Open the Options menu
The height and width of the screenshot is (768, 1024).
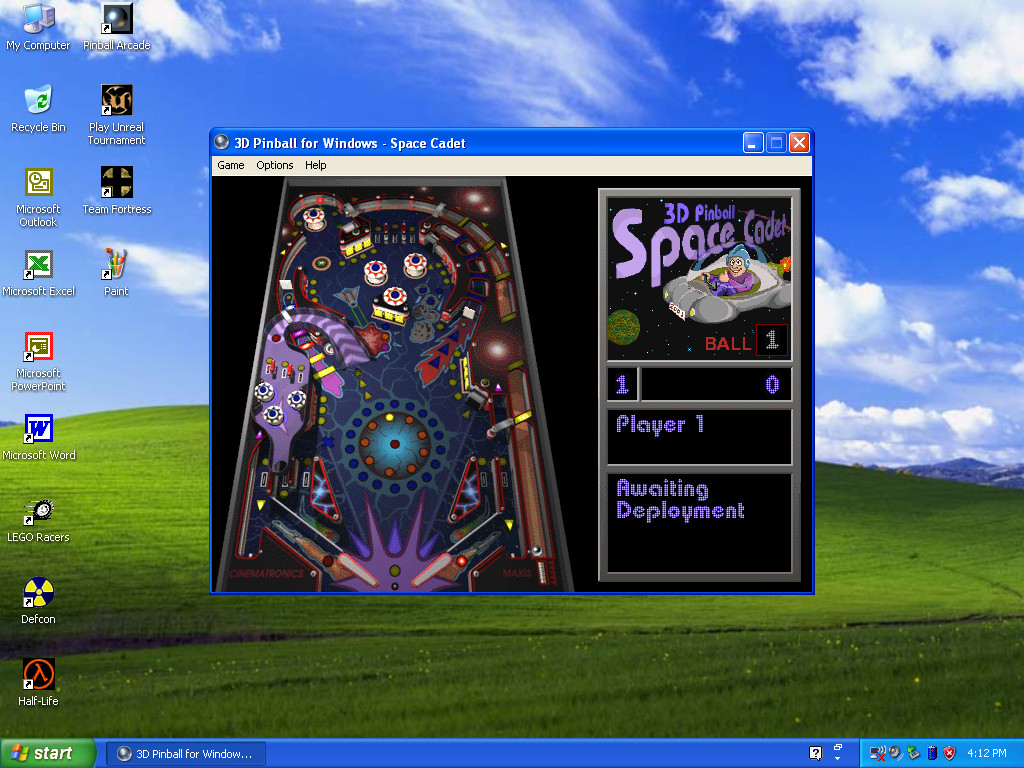(x=275, y=165)
